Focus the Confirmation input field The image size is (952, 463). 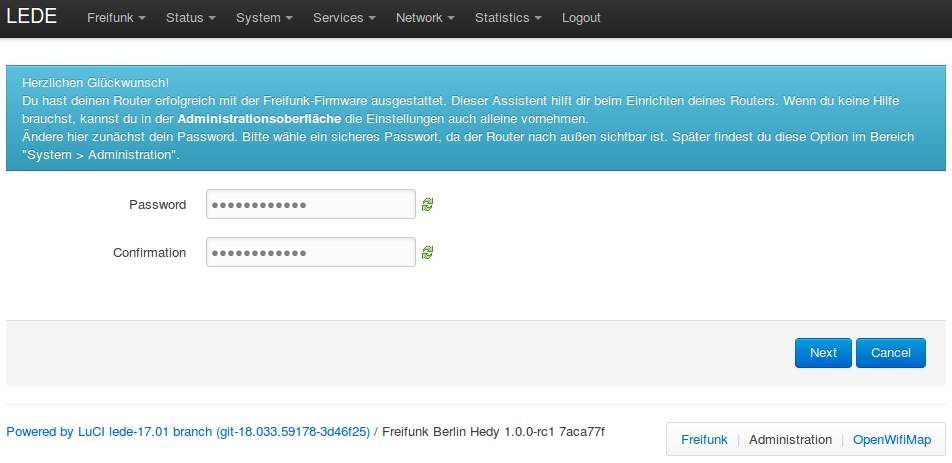310,252
